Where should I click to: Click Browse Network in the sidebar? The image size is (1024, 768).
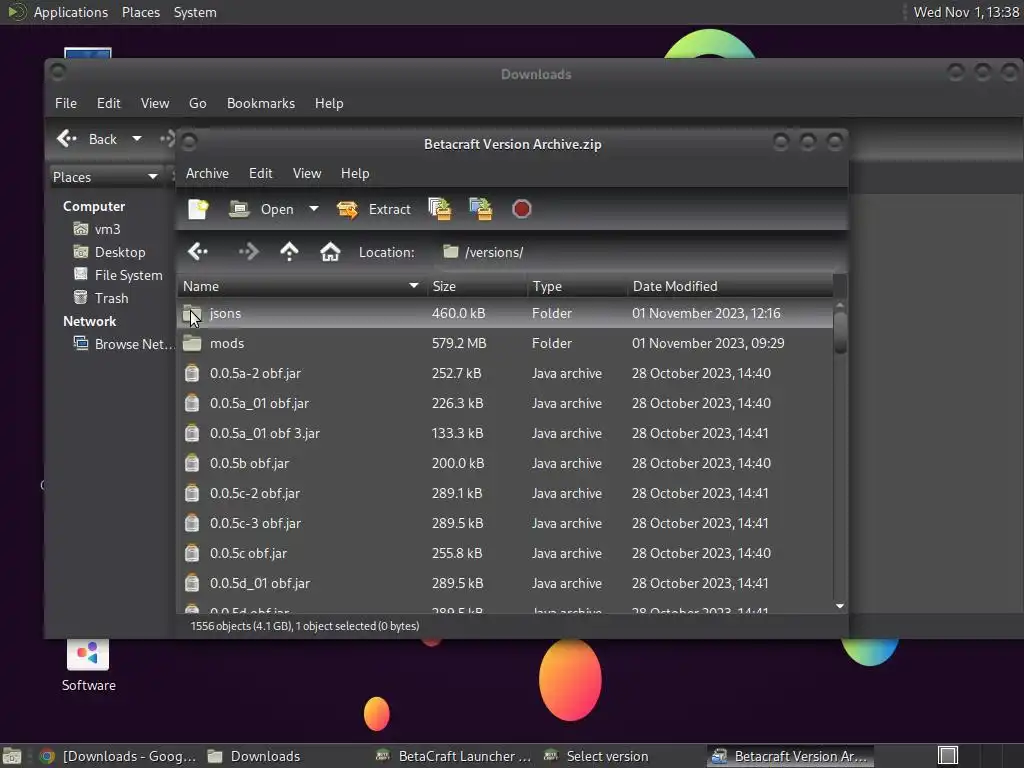click(124, 344)
